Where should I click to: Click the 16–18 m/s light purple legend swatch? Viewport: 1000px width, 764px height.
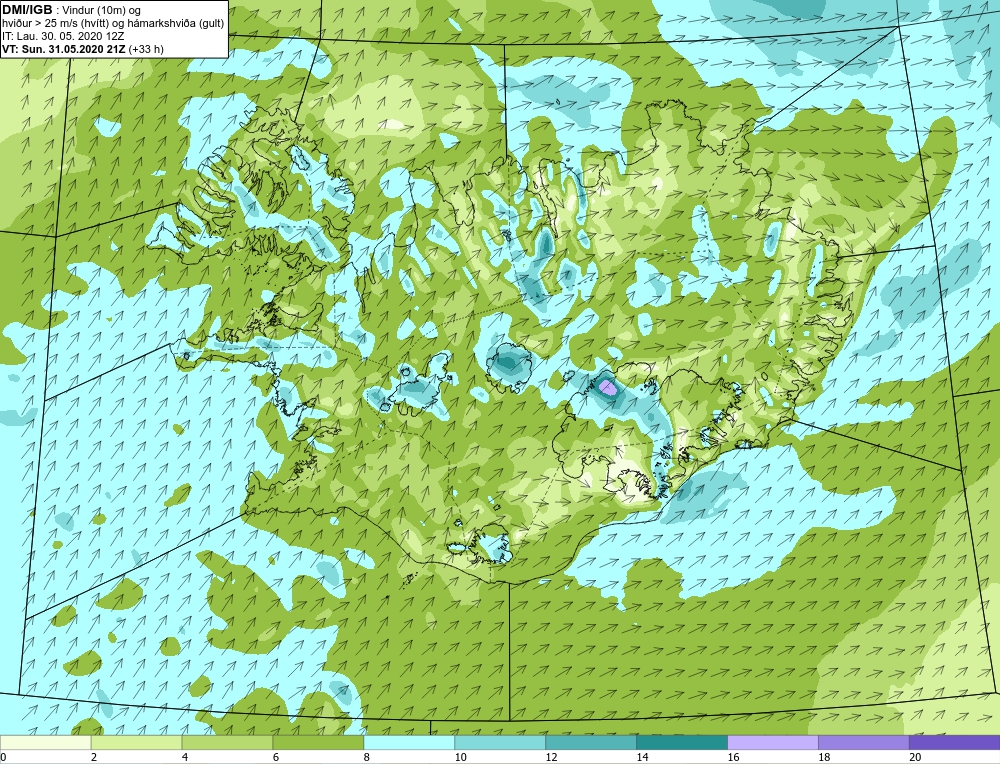[x=773, y=742]
